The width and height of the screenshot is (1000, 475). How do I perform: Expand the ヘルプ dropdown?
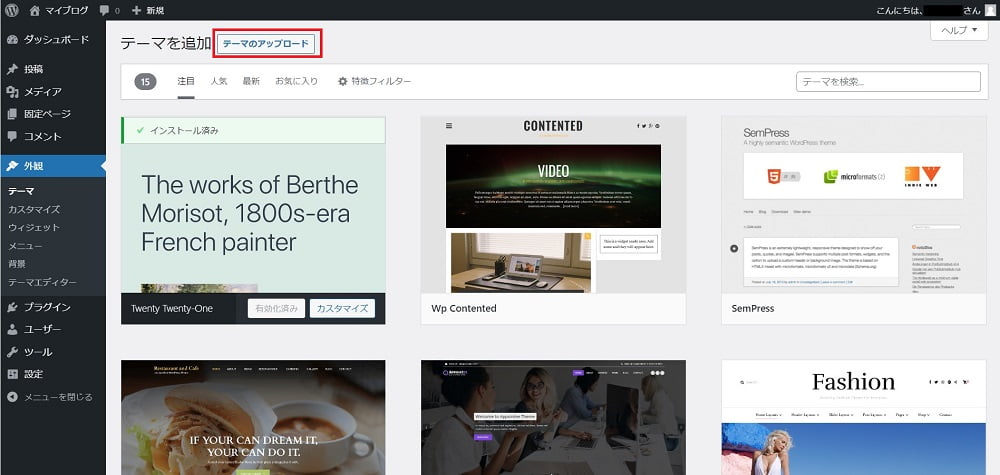point(958,31)
